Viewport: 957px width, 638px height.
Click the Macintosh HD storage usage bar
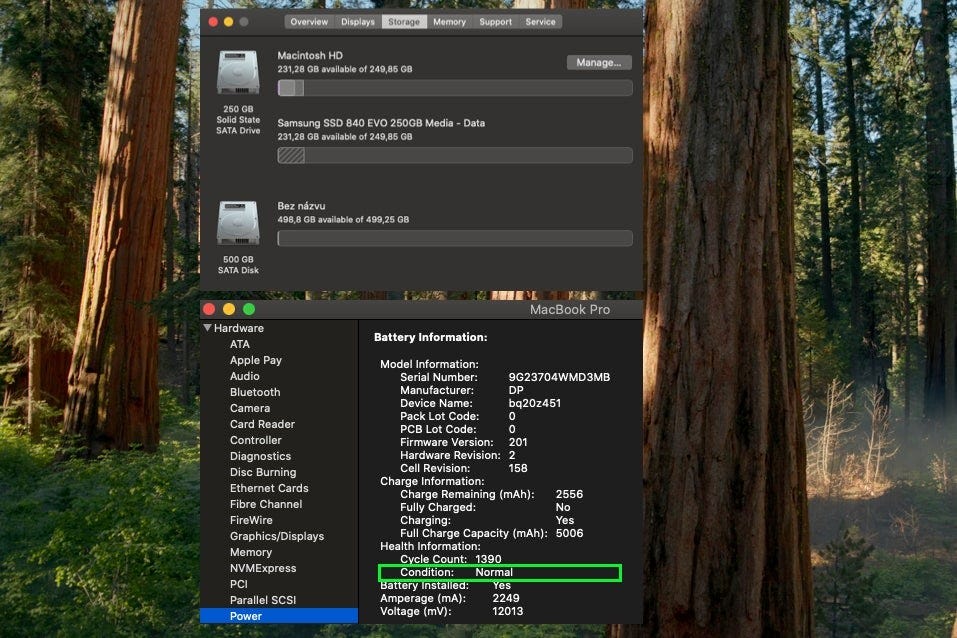[x=454, y=88]
